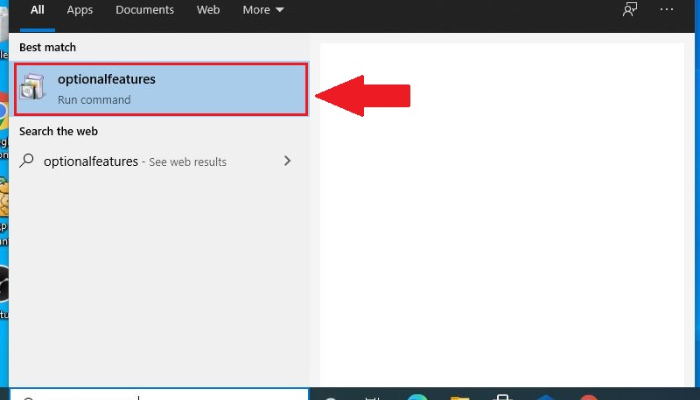Click the magnifier icon beside web result
The height and width of the screenshot is (400, 700).
28,161
